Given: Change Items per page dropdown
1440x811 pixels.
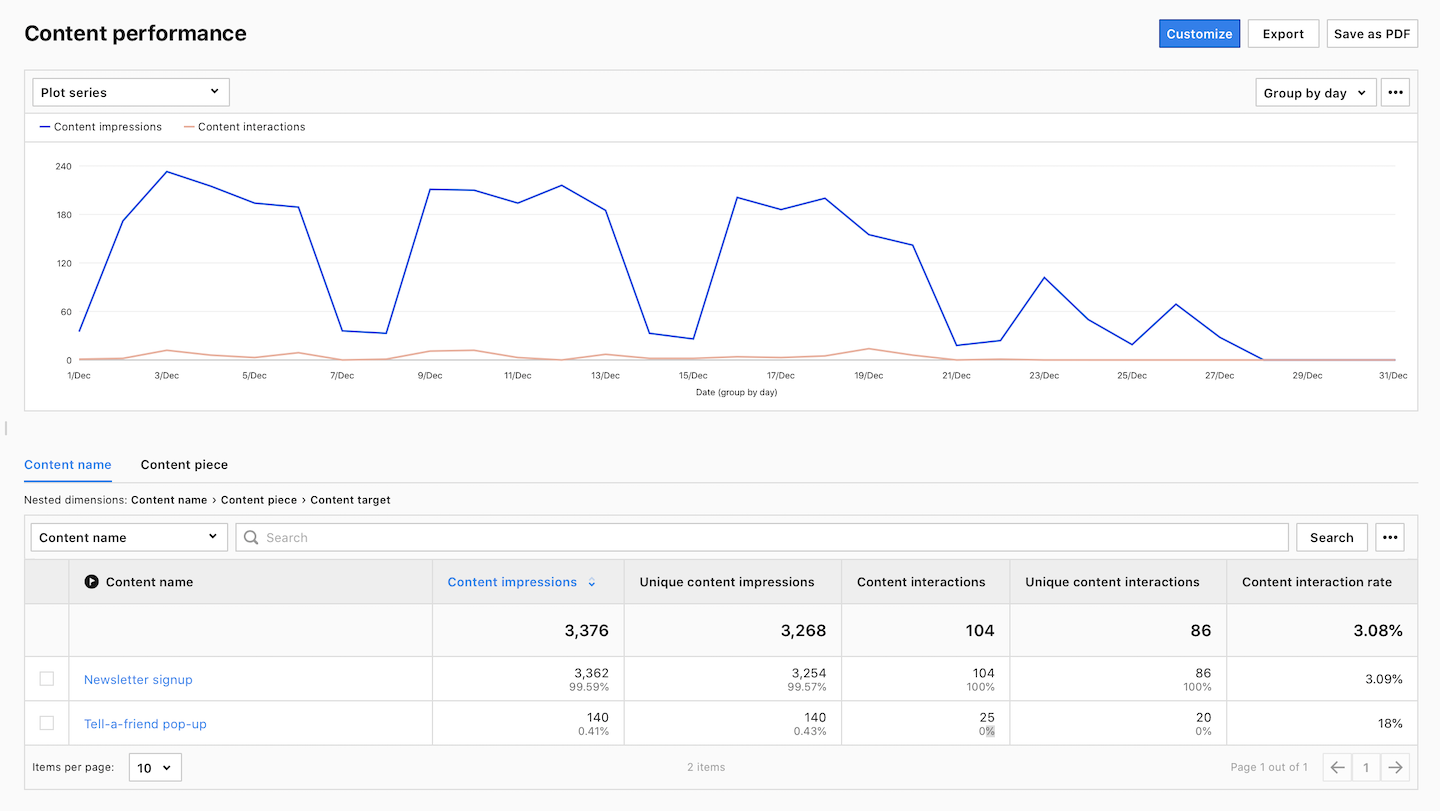Looking at the screenshot, I should (155, 768).
